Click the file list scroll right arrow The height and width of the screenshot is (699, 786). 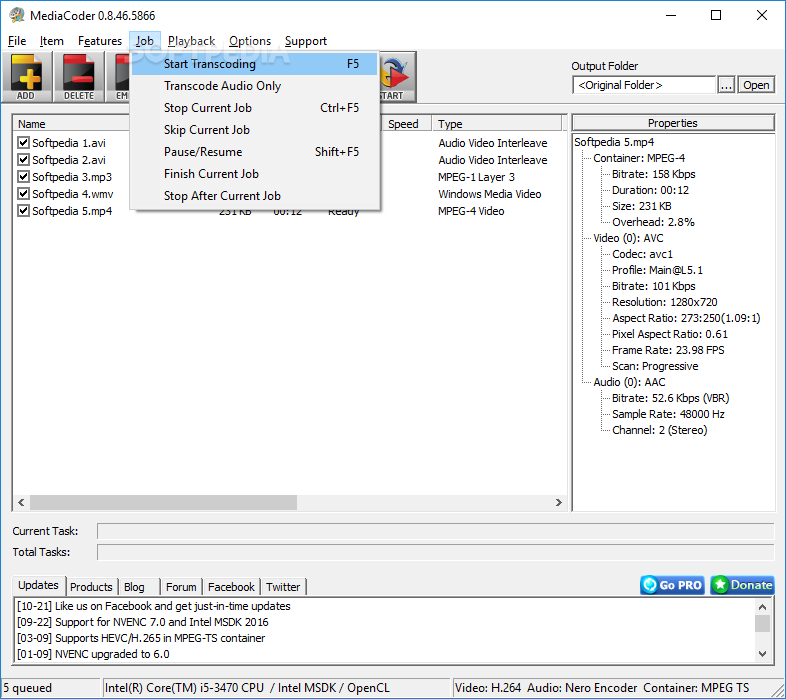coord(559,502)
